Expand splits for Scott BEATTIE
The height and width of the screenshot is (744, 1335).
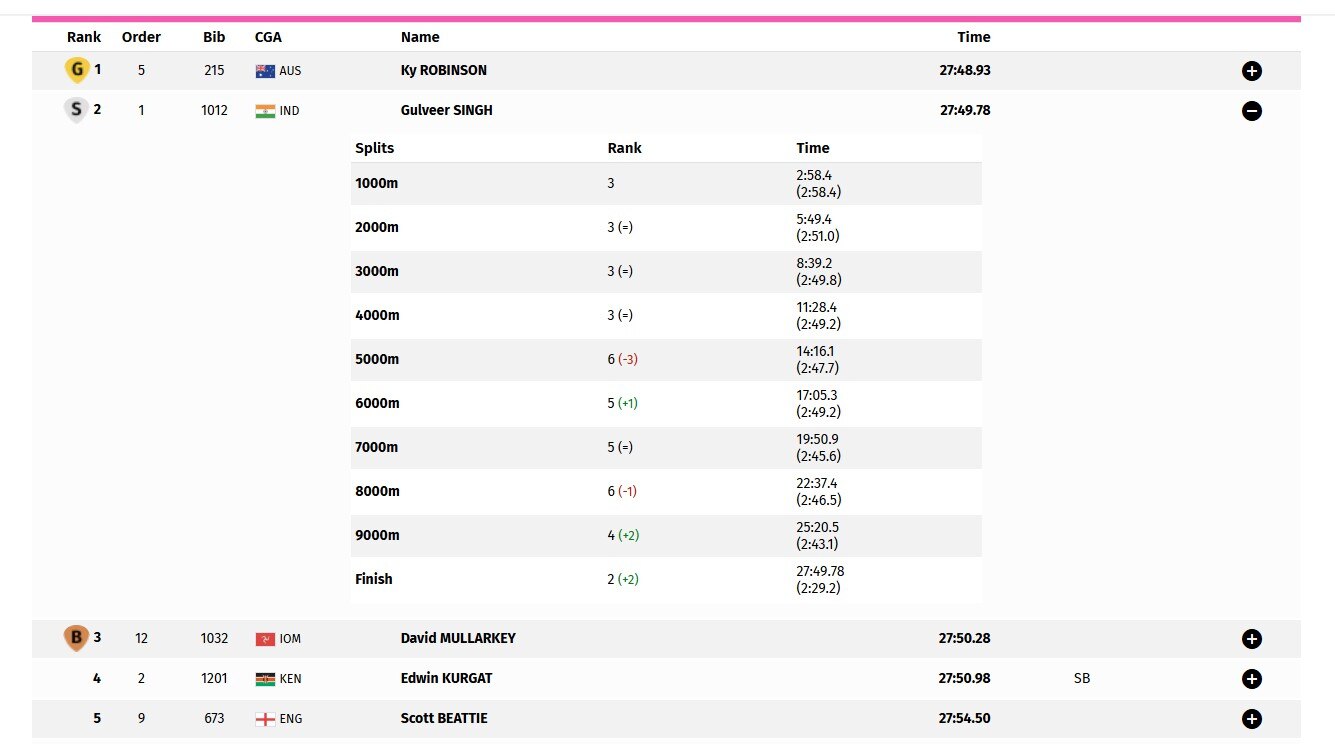[1251, 719]
